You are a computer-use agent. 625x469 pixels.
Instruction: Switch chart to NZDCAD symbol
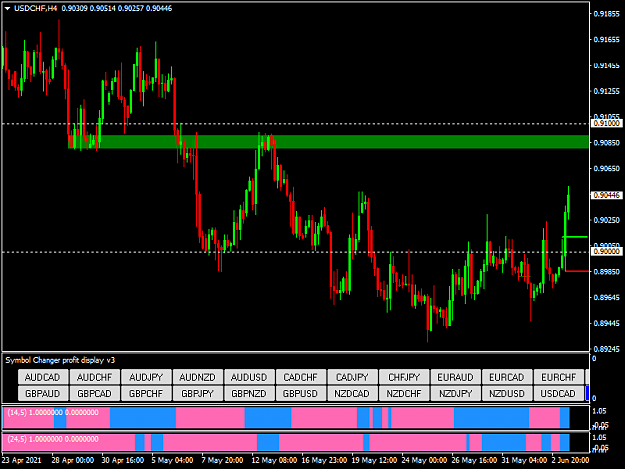pos(352,393)
